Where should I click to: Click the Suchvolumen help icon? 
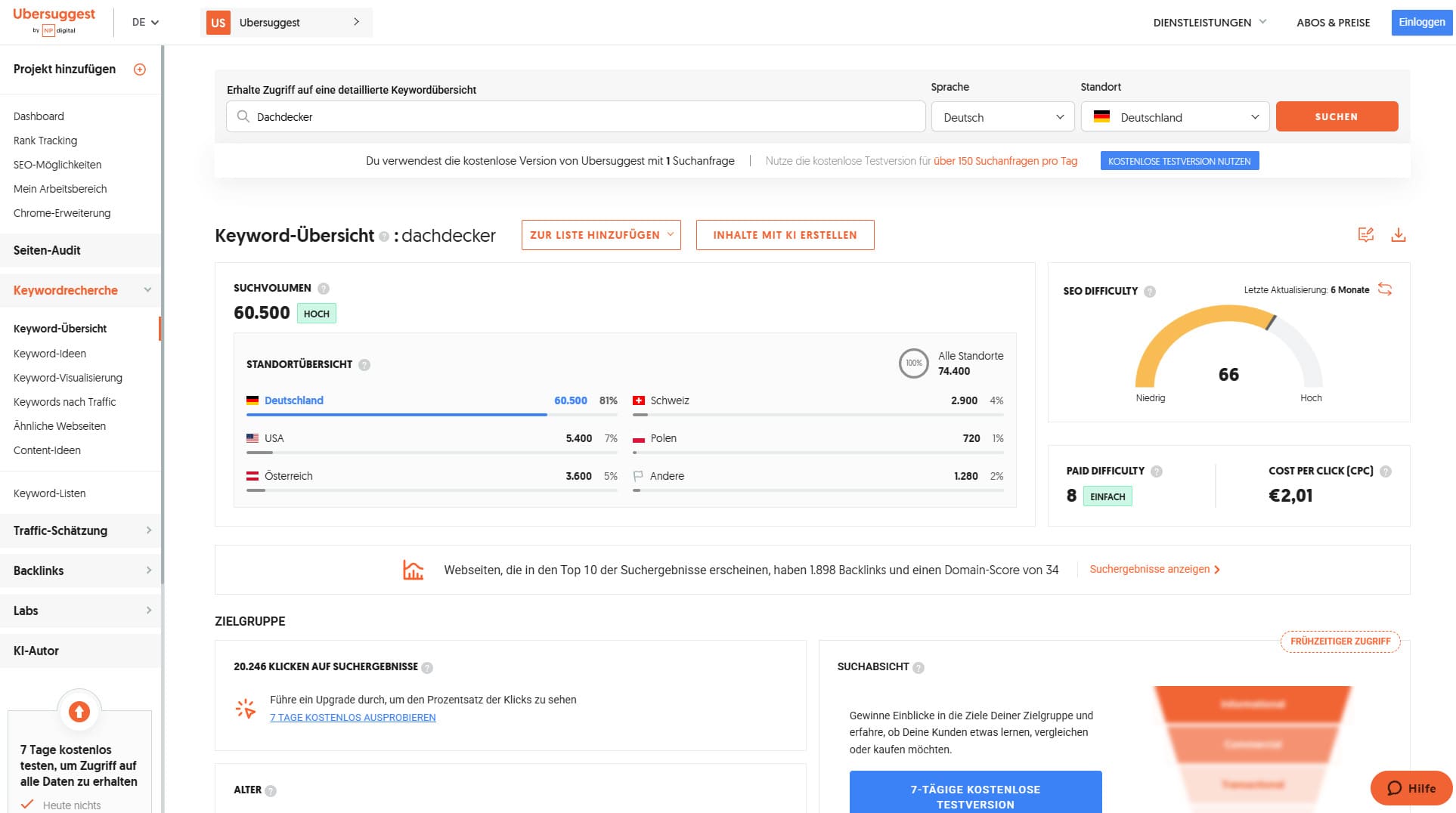pyautogui.click(x=324, y=289)
